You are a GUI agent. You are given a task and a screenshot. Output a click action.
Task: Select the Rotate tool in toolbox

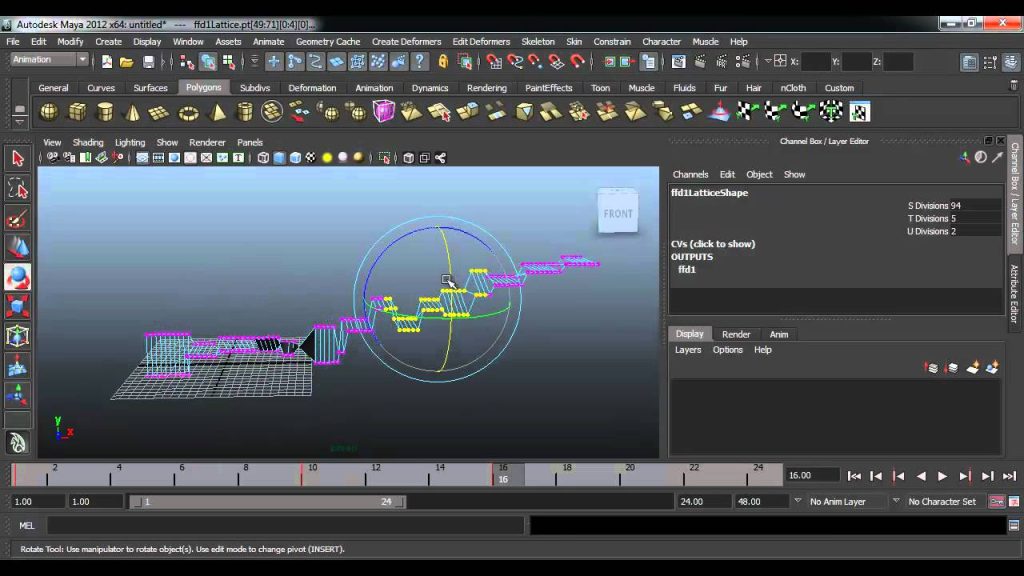pos(18,277)
